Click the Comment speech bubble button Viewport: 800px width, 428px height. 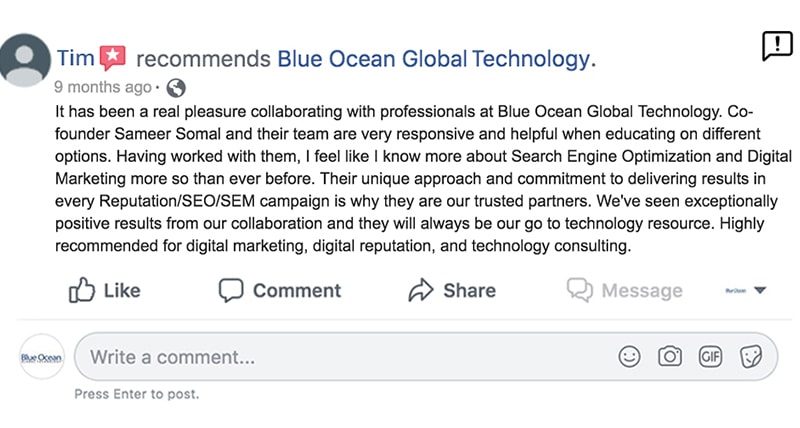(280, 290)
